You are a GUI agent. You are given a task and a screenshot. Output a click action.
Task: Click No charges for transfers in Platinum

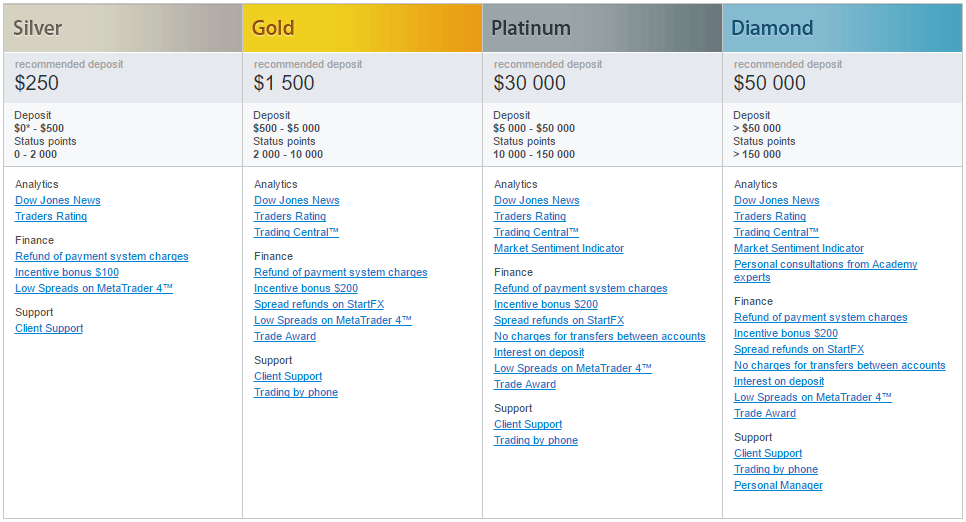click(x=599, y=336)
